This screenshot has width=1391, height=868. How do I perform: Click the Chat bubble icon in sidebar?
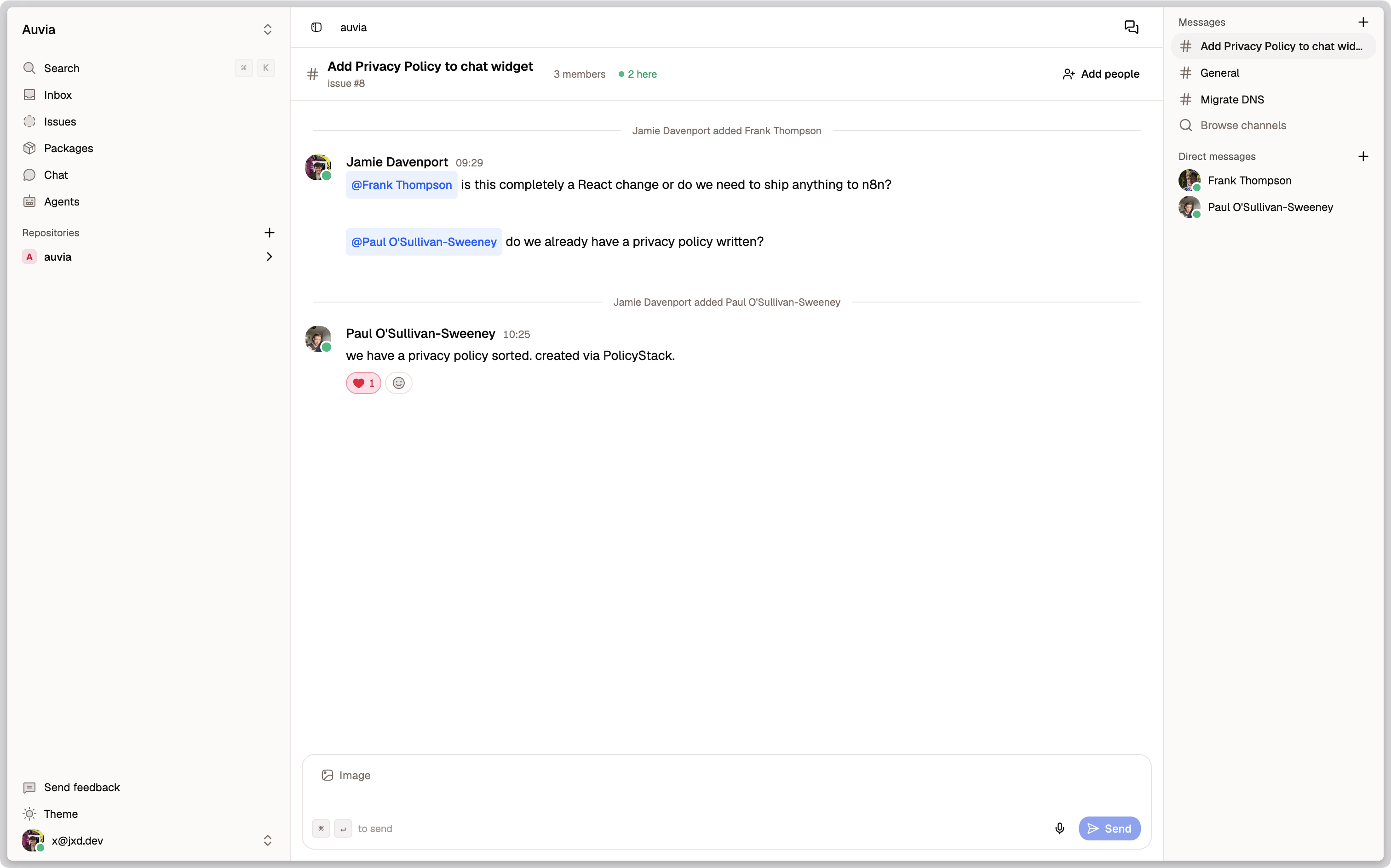(x=29, y=175)
